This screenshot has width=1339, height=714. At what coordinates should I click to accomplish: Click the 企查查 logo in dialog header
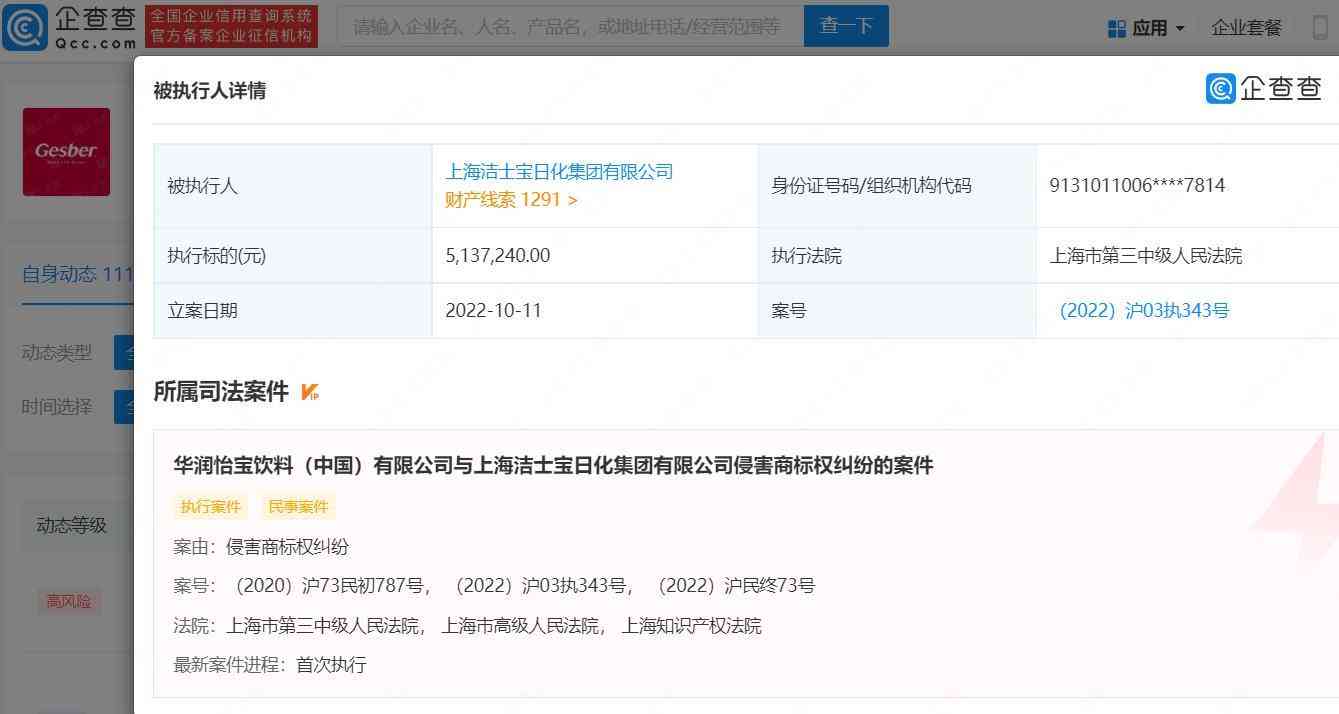pyautogui.click(x=1264, y=88)
